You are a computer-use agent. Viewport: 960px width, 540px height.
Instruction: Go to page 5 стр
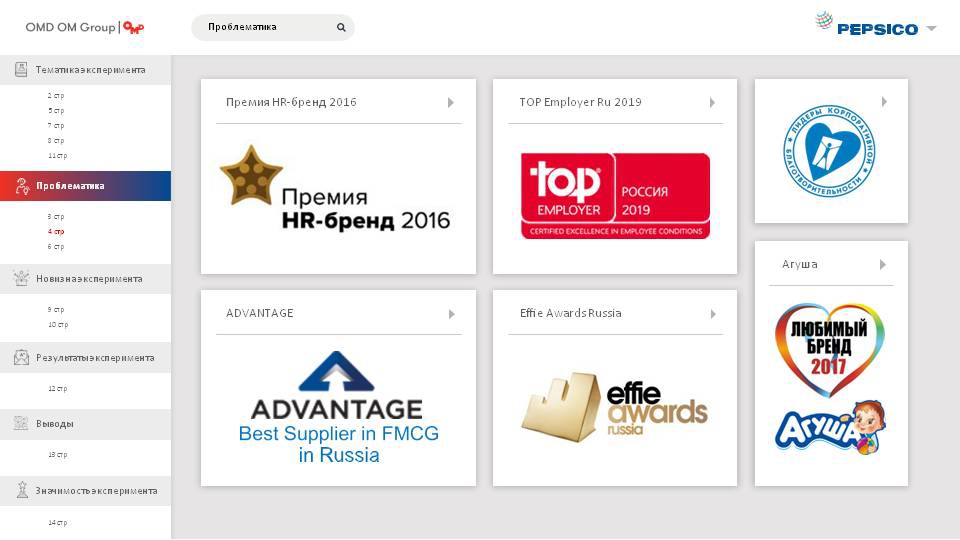coord(56,111)
